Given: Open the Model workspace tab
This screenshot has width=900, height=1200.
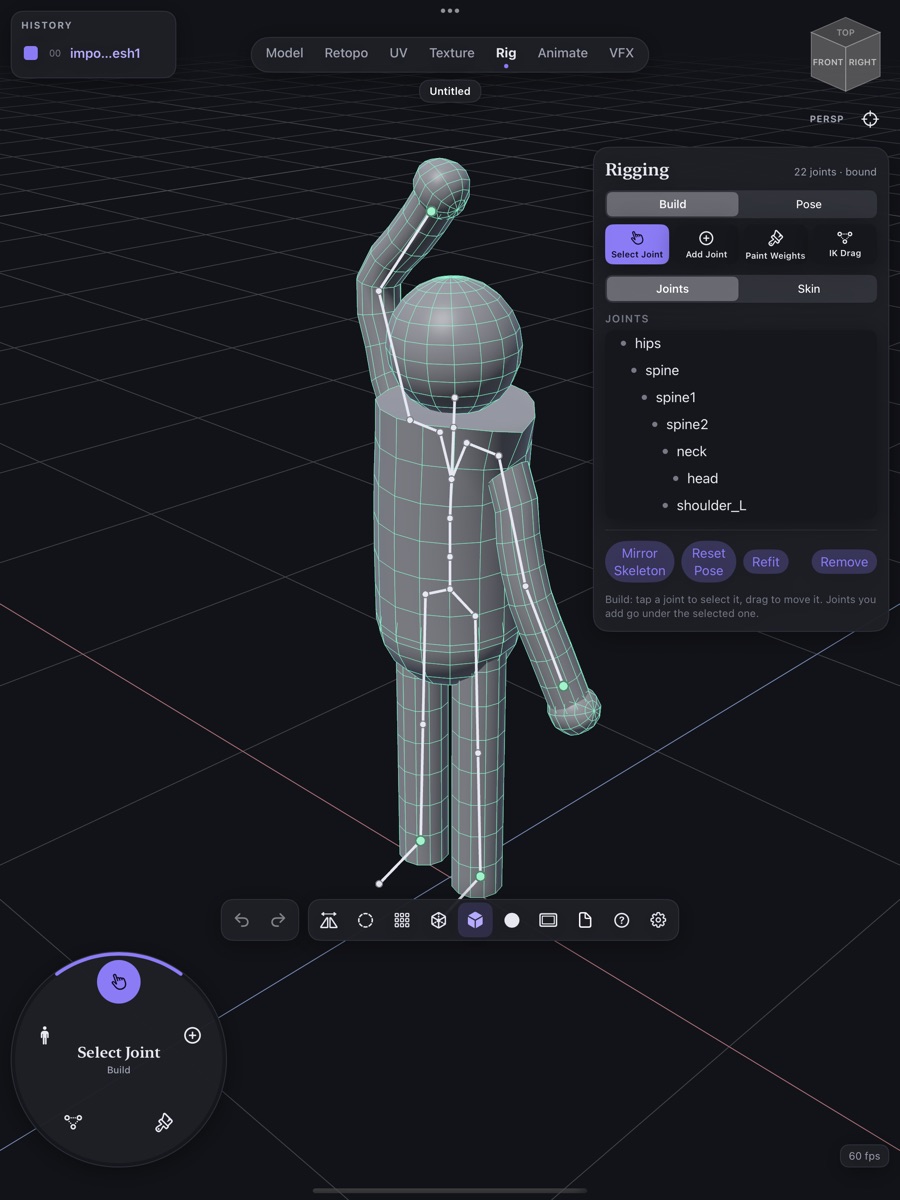Looking at the screenshot, I should coord(284,53).
